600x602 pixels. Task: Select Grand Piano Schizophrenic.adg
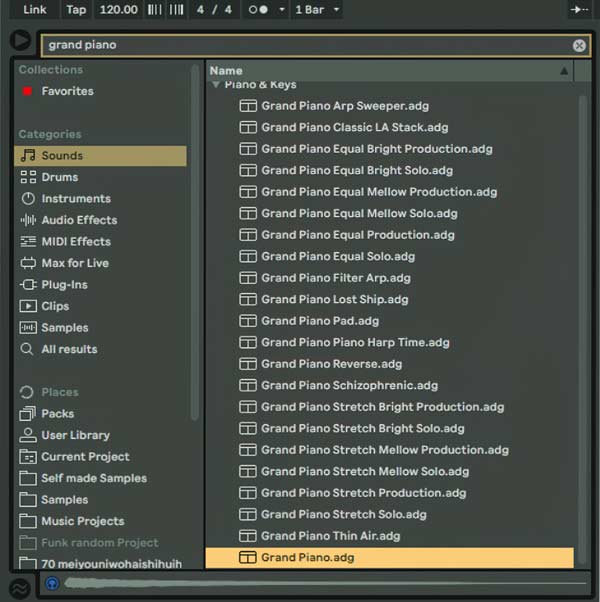[x=390, y=385]
